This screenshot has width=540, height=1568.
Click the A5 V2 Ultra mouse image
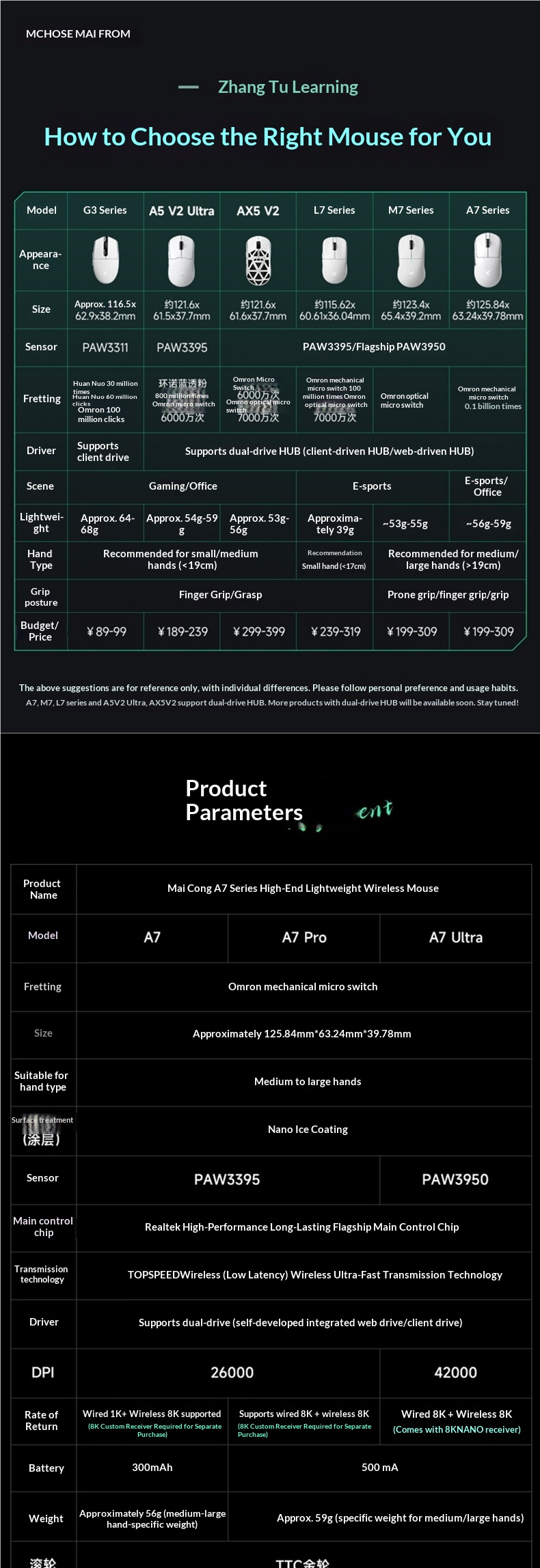click(x=182, y=260)
